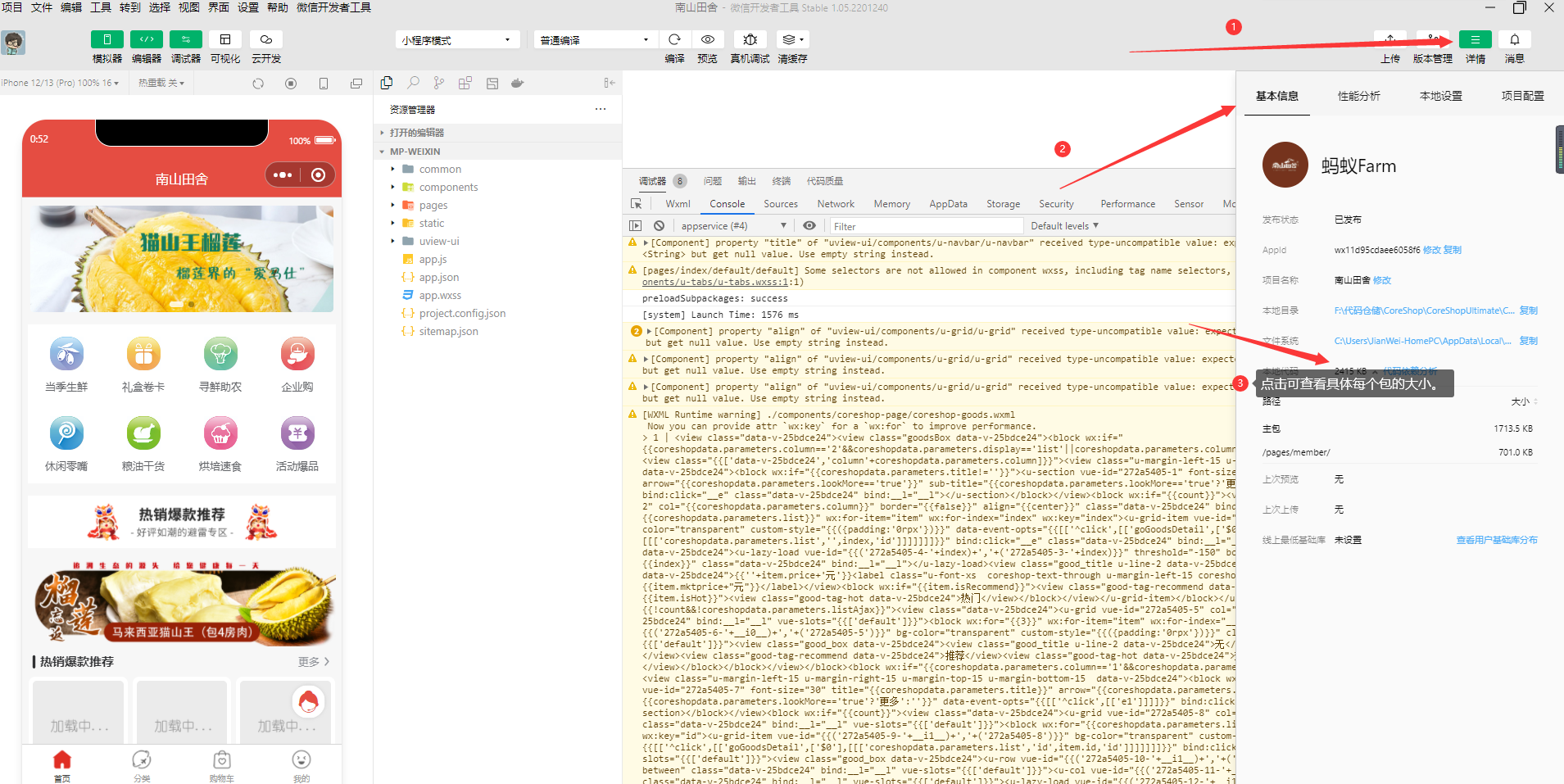Screen dimensions: 1564x784
Task: Toggle the 模拟器 simulator panel button
Action: [107, 39]
